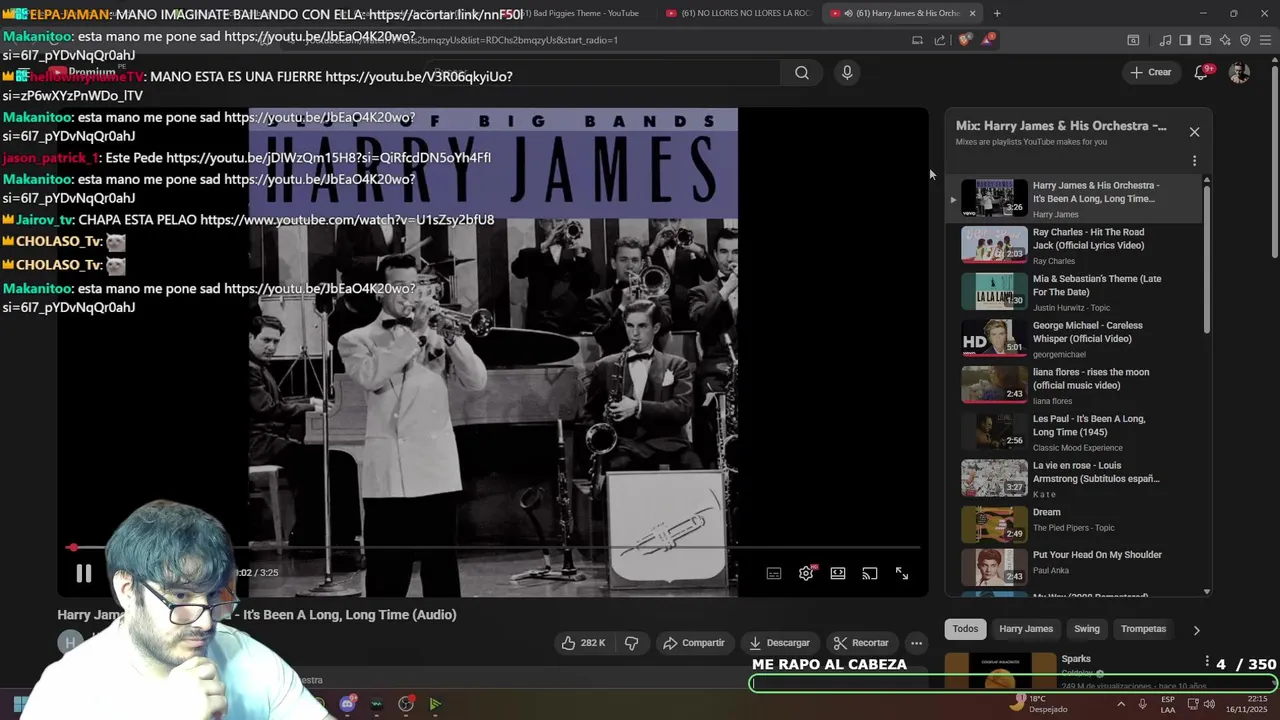
Task: Click the Compartir button
Action: pyautogui.click(x=694, y=643)
